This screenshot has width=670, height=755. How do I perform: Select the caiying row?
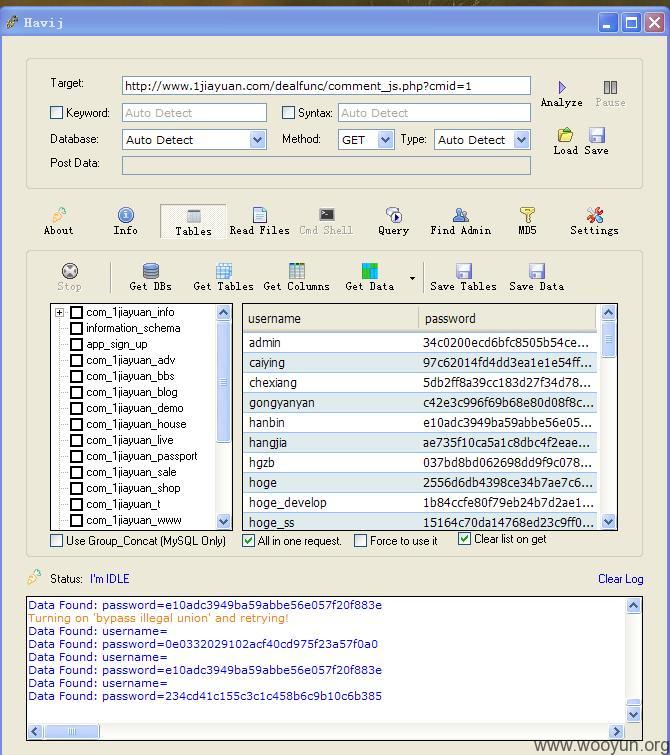click(420, 363)
